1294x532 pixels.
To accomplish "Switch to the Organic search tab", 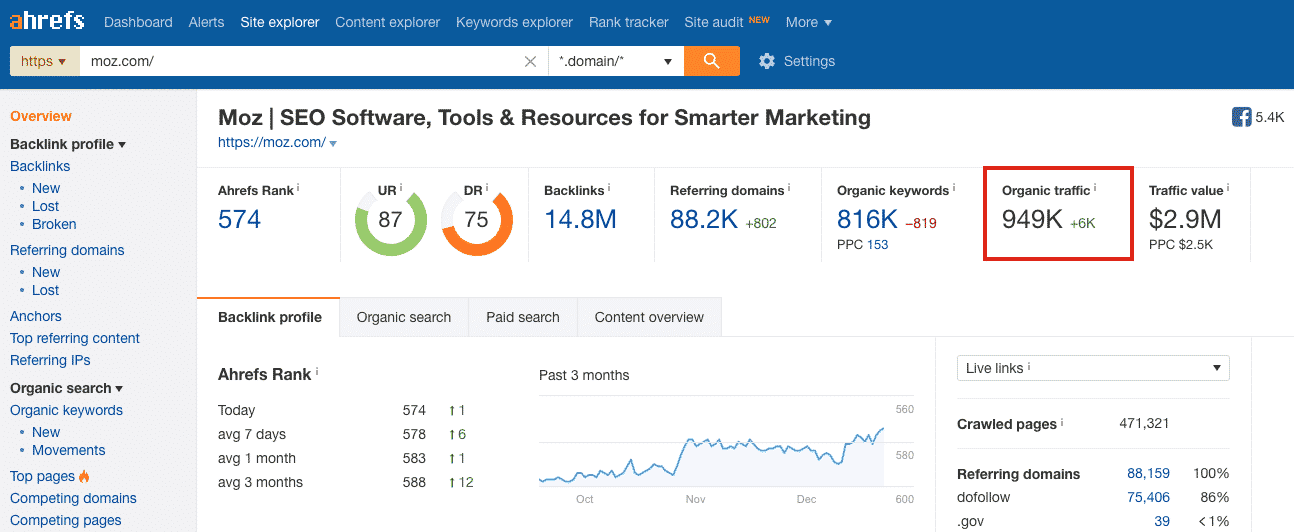I will pyautogui.click(x=404, y=317).
